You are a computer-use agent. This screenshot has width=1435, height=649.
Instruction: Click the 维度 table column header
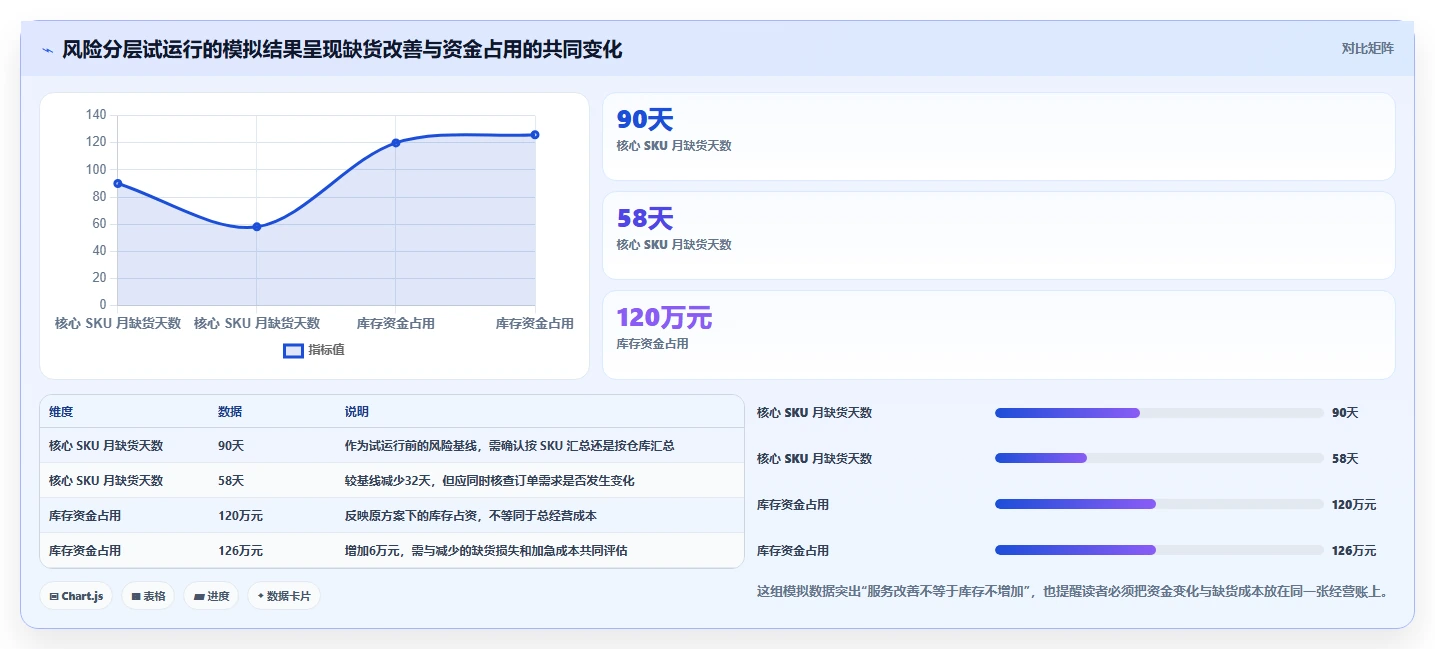[61, 412]
